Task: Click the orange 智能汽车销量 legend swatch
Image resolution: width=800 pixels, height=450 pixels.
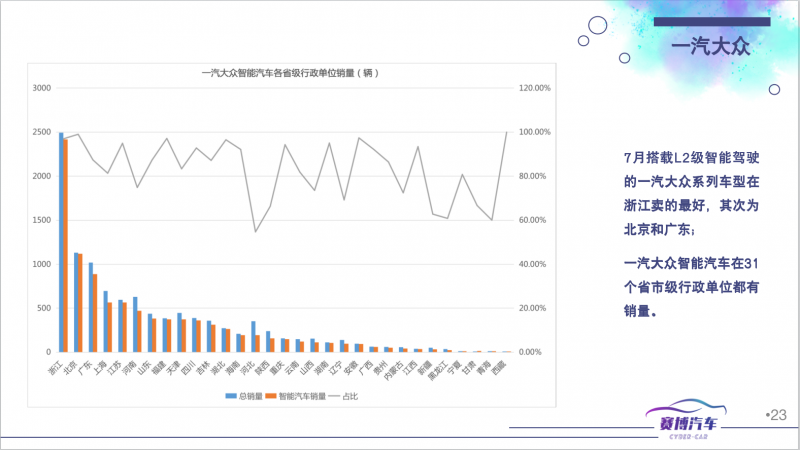Action: click(x=271, y=396)
